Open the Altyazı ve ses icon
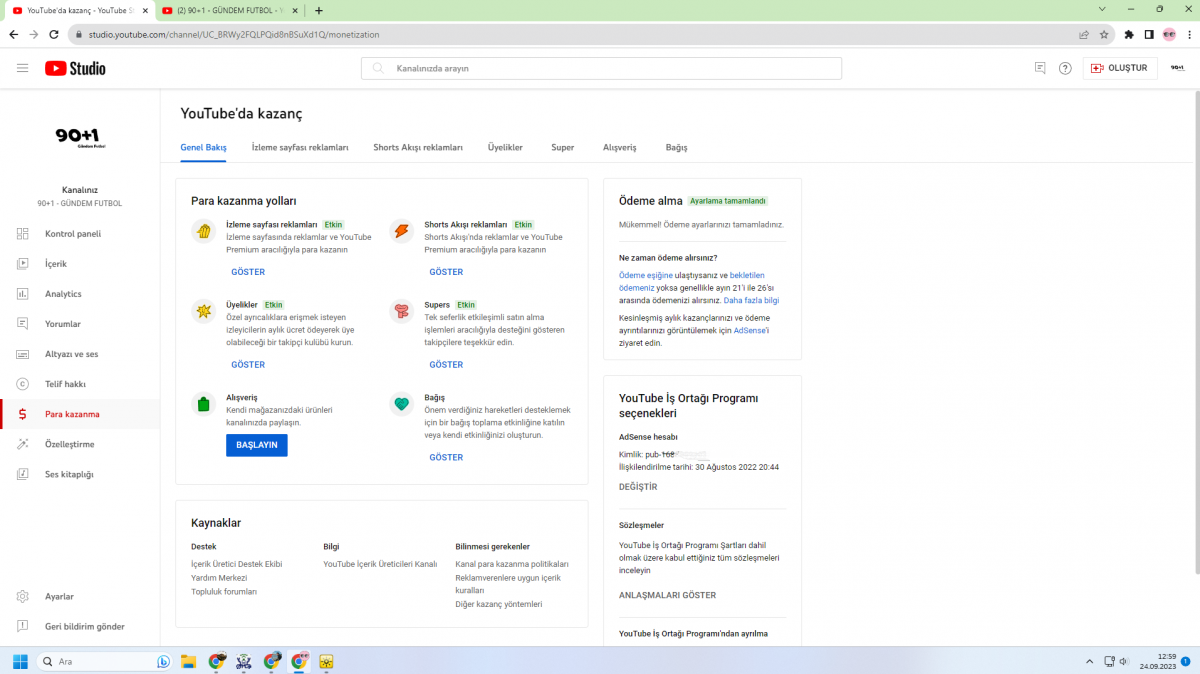1200x674 pixels. pos(22,354)
